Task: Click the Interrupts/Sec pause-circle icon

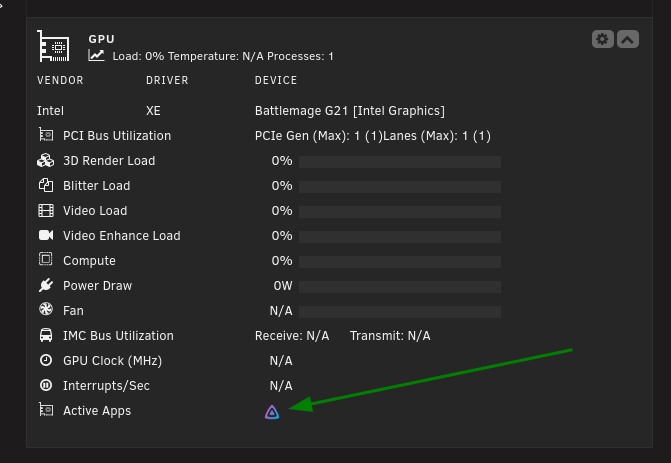Action: (x=46, y=385)
